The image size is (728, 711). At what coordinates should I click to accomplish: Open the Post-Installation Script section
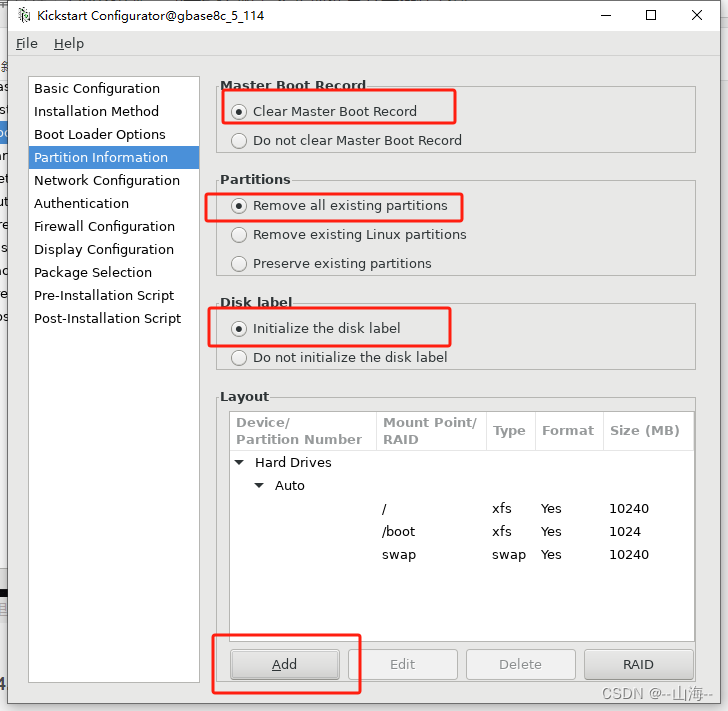coord(114,318)
